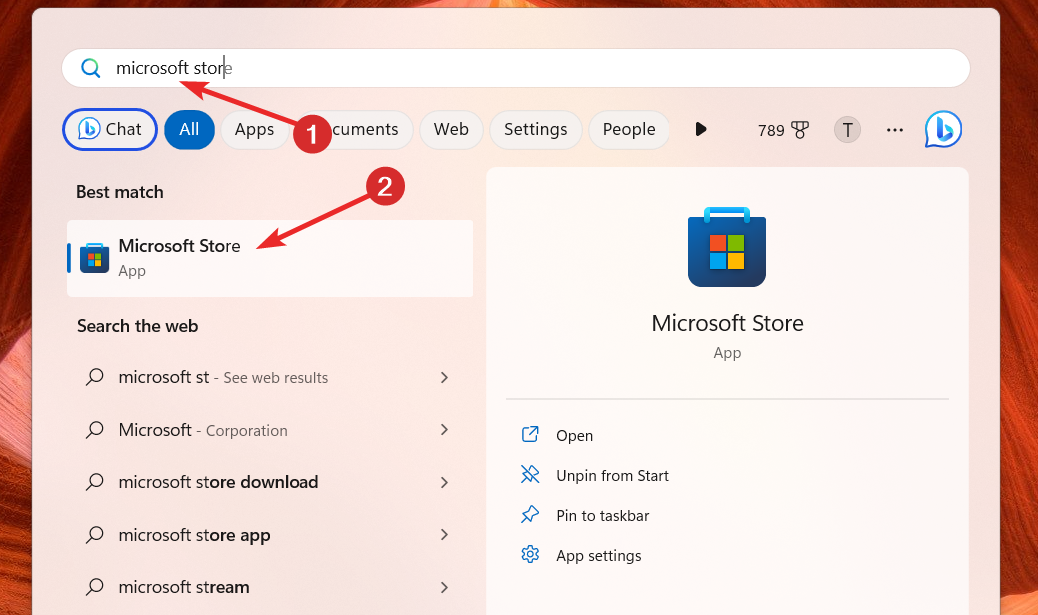Expand 'microsoft store app' chevron
Viewport: 1038px width, 615px height.
pos(444,535)
